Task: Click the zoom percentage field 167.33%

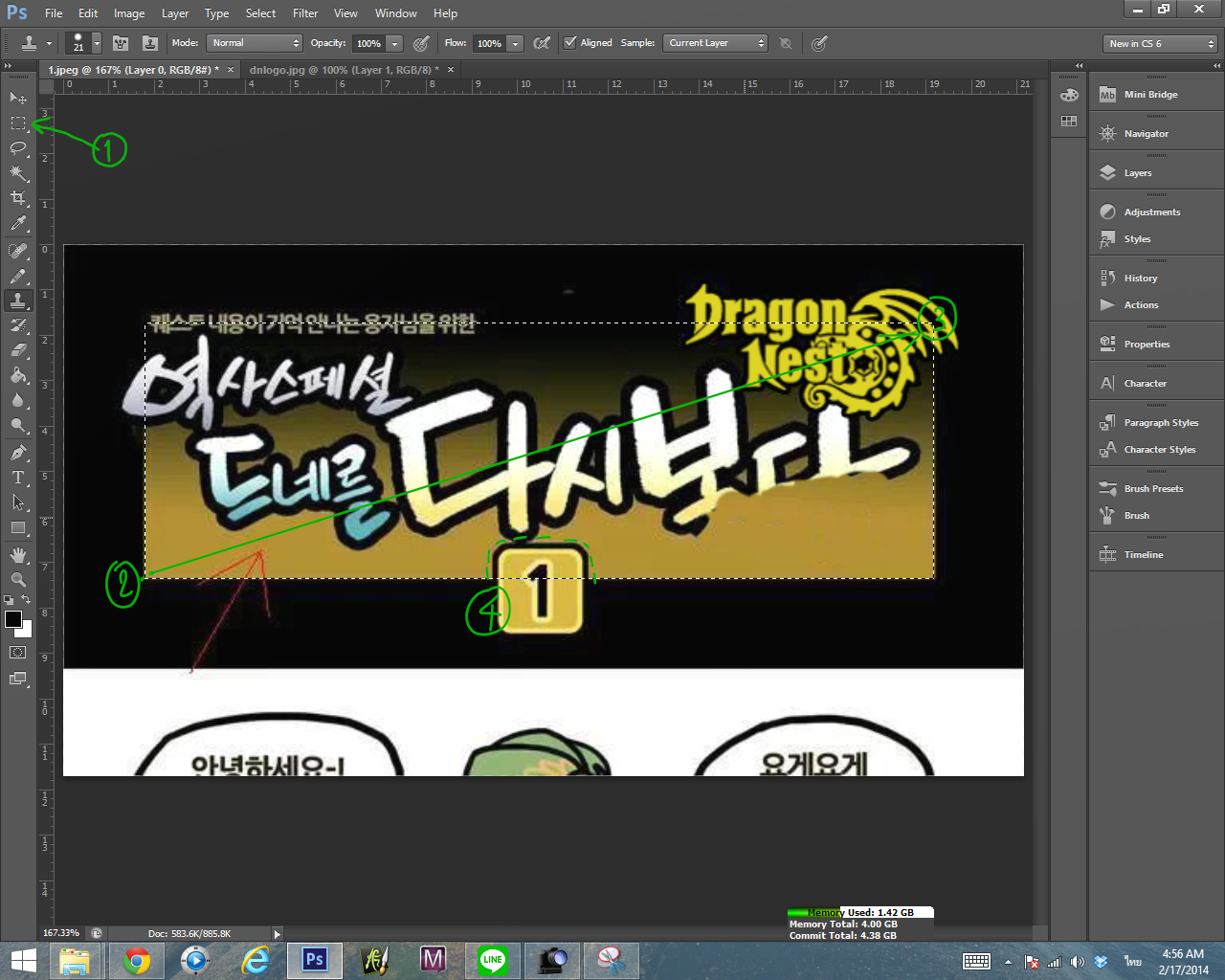Action: pos(61,933)
